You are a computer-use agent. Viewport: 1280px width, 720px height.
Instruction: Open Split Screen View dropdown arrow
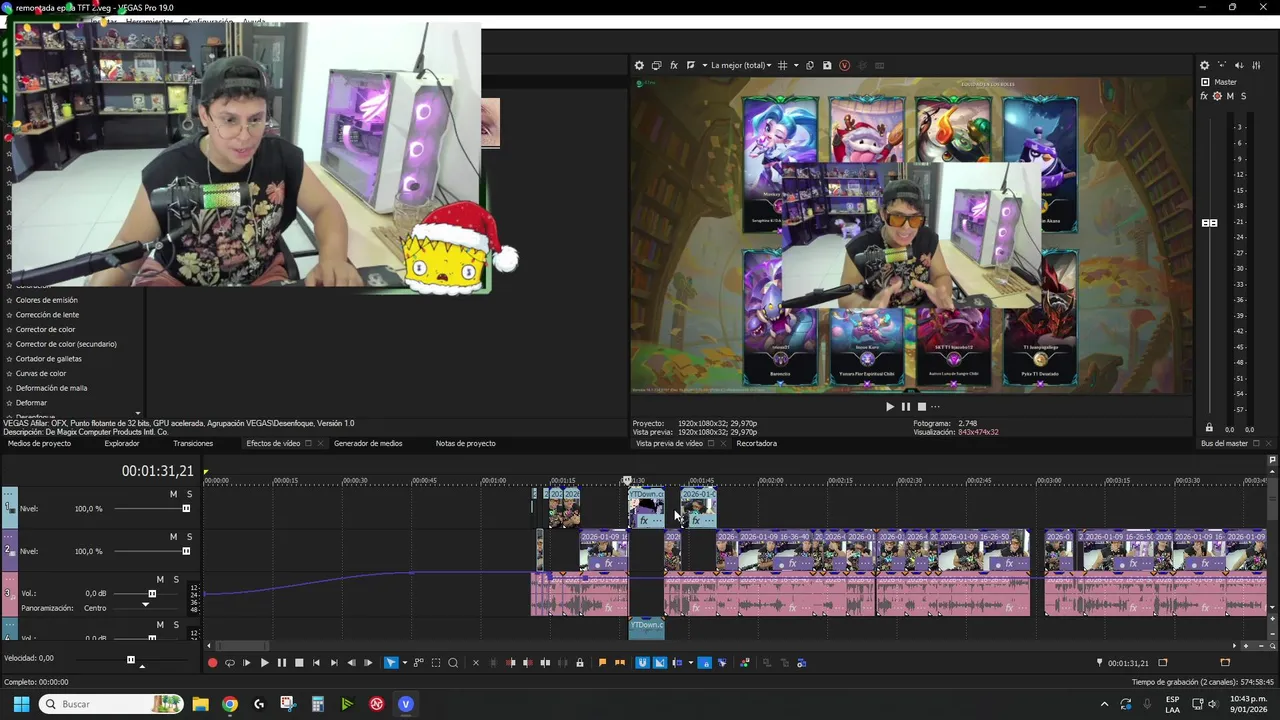(x=705, y=65)
